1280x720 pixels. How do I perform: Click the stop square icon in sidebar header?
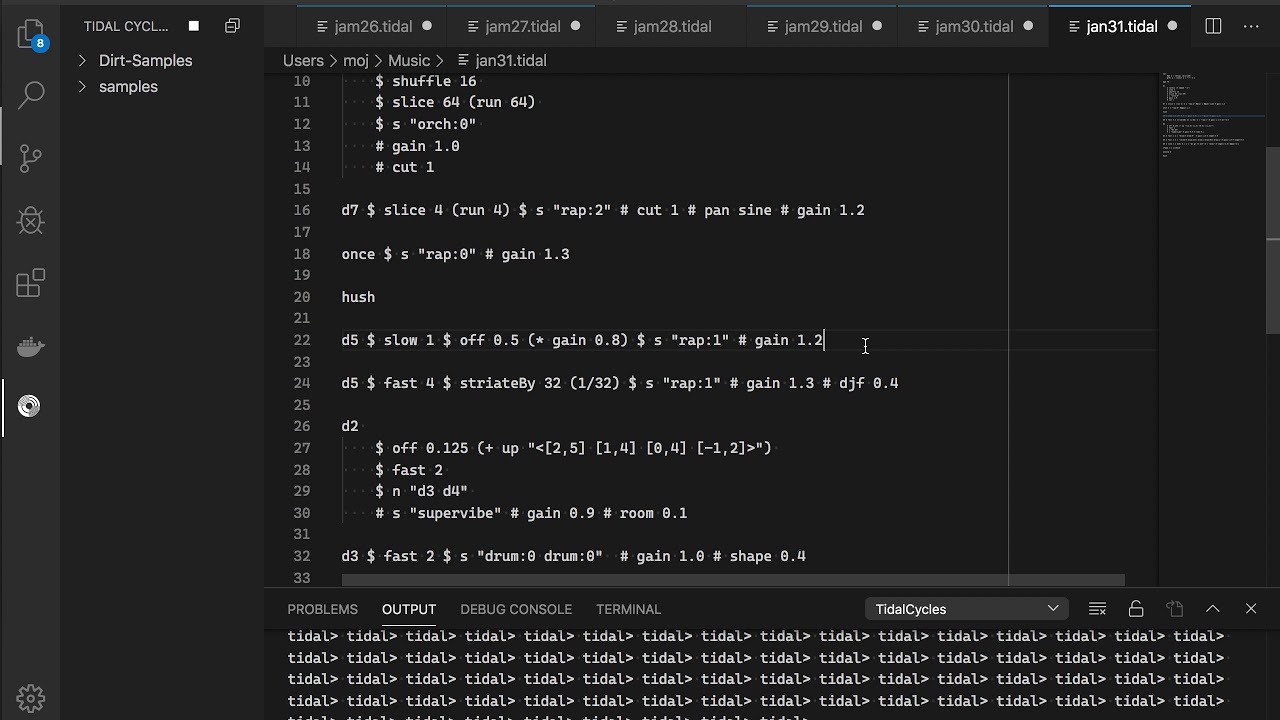click(194, 26)
